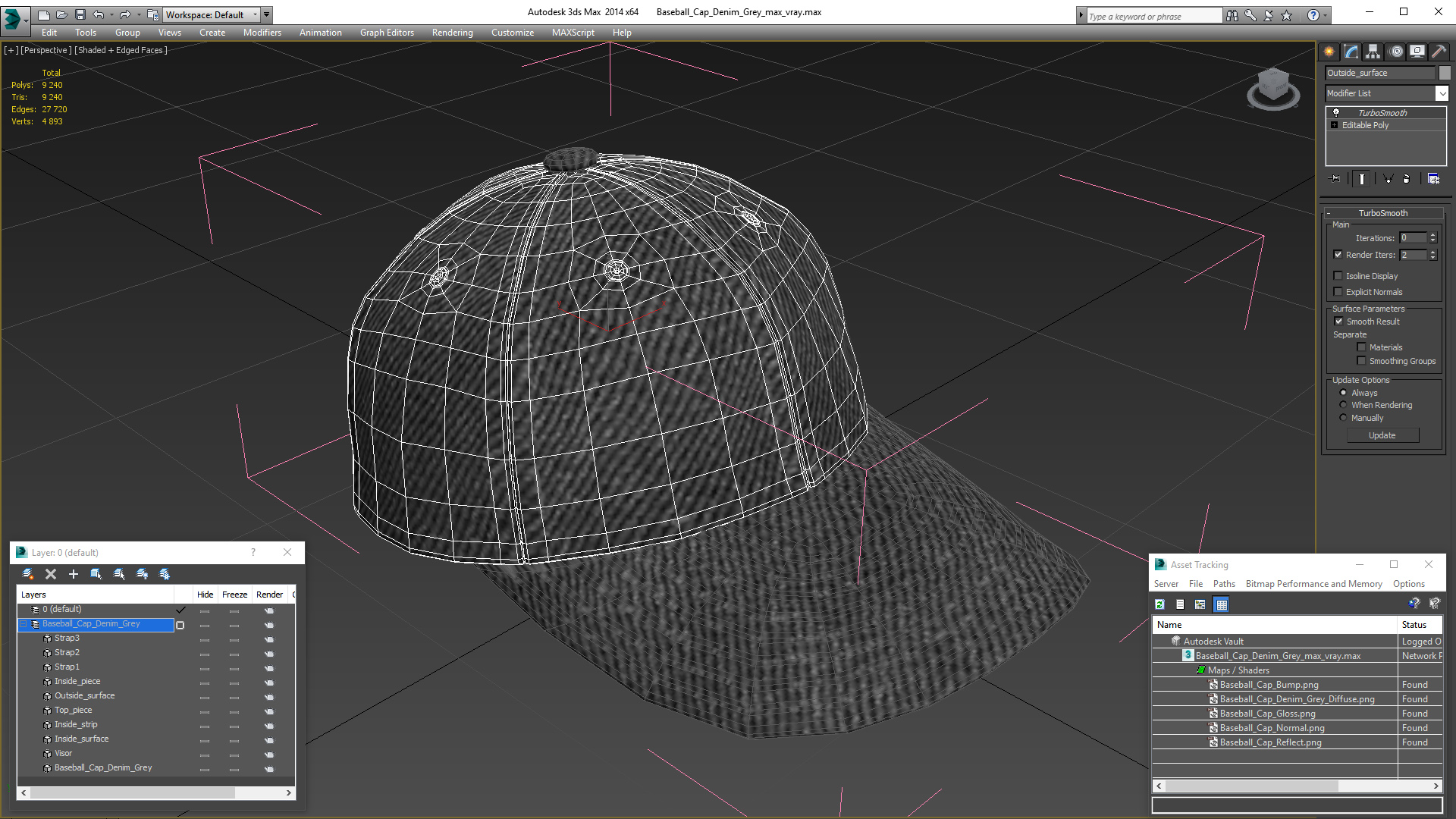Screen dimensions: 1456x819
Task: Click Configure Modifier Sets icon
Action: click(x=1433, y=179)
